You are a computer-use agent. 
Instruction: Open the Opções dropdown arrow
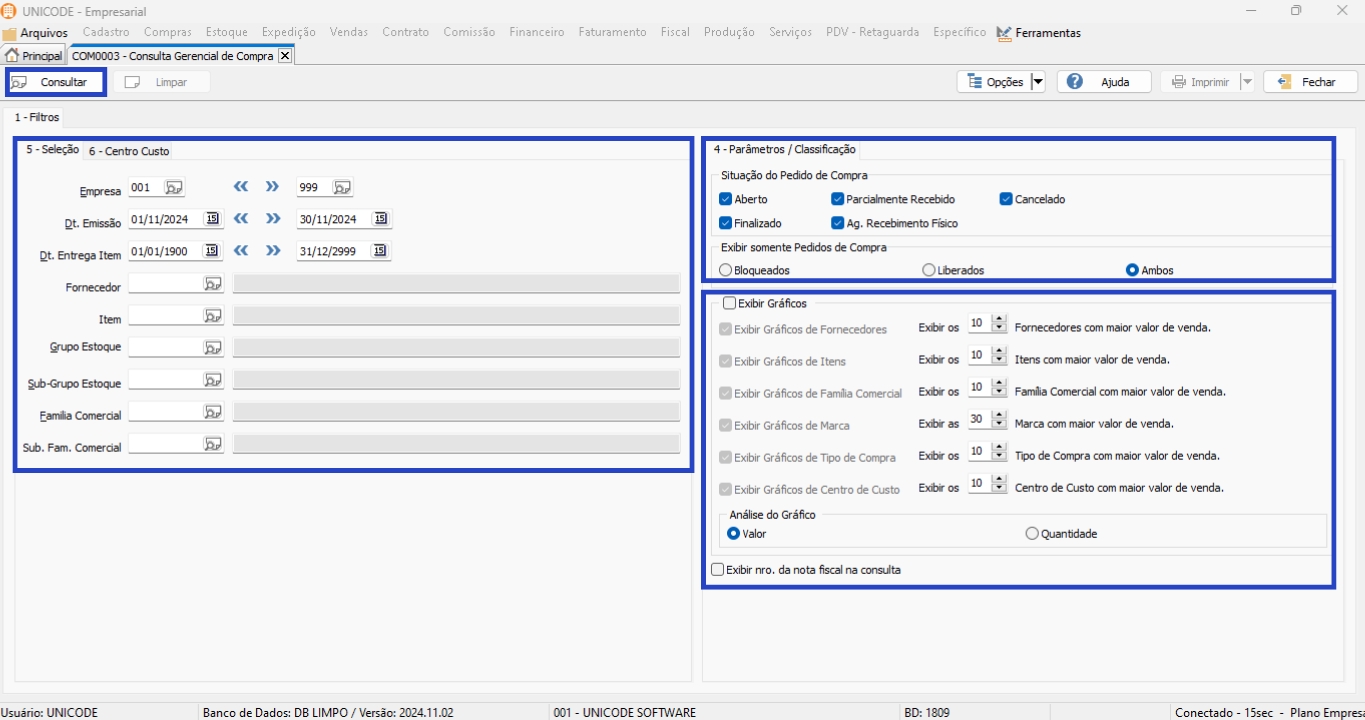(x=1037, y=82)
